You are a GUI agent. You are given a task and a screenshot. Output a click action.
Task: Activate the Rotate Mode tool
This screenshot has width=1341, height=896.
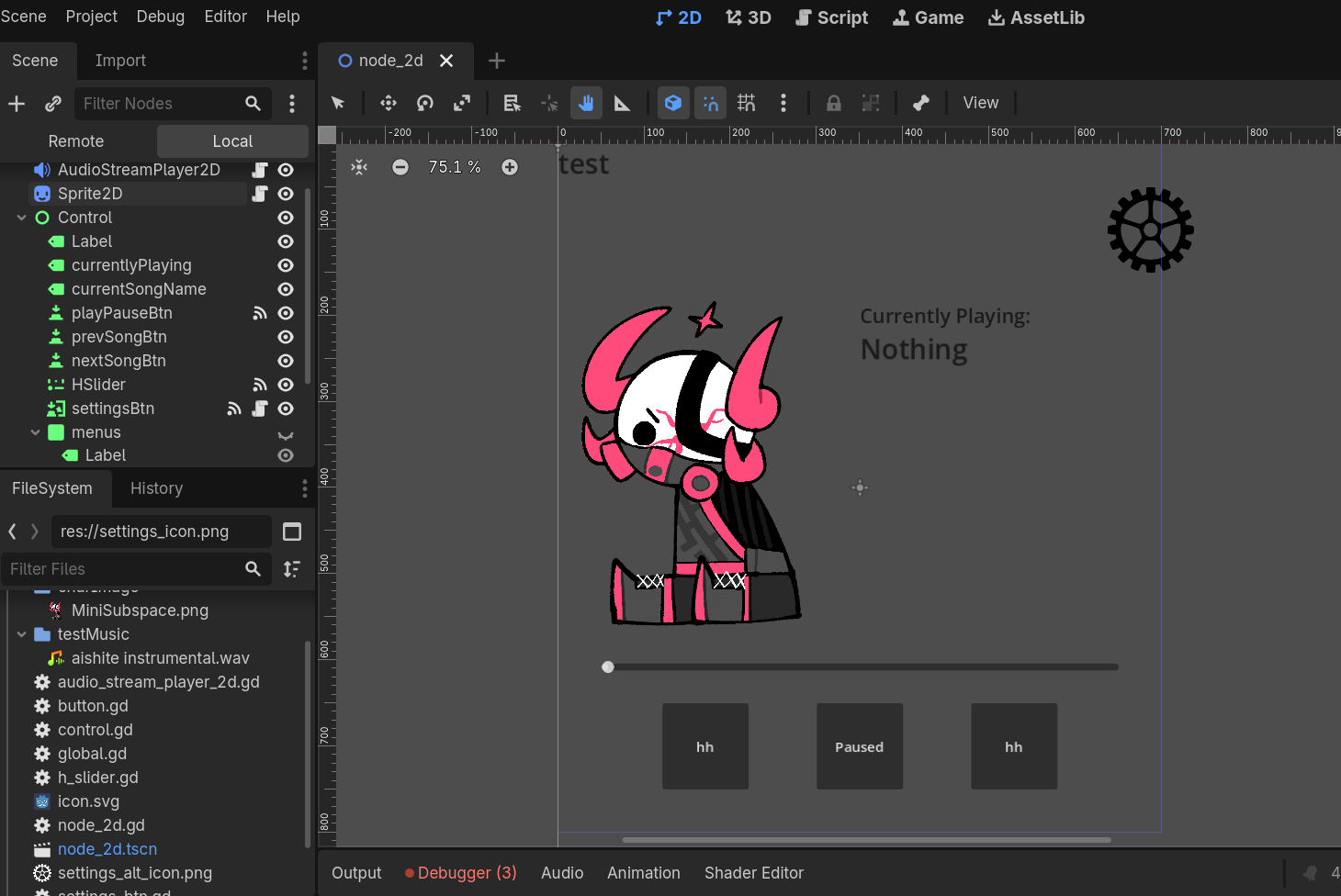(425, 103)
